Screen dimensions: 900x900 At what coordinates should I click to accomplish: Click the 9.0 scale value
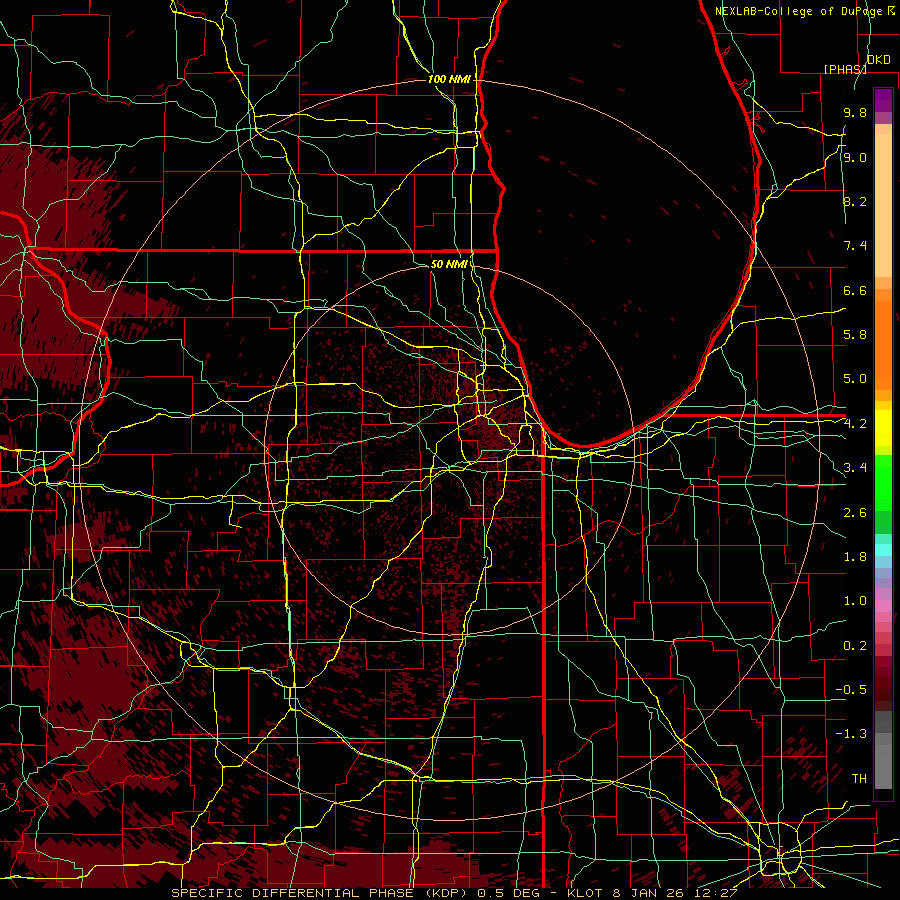(855, 158)
